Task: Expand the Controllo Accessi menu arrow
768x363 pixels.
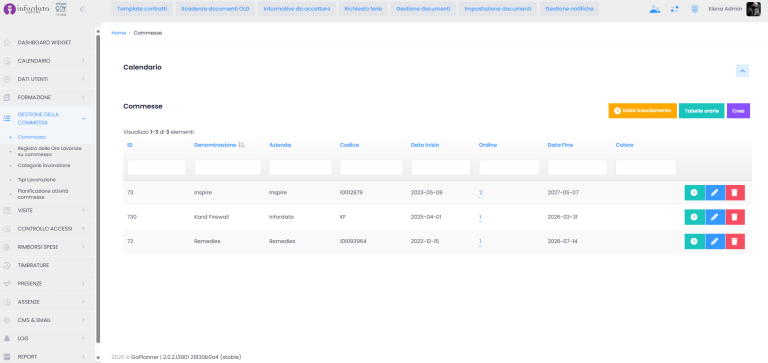Action: point(84,229)
